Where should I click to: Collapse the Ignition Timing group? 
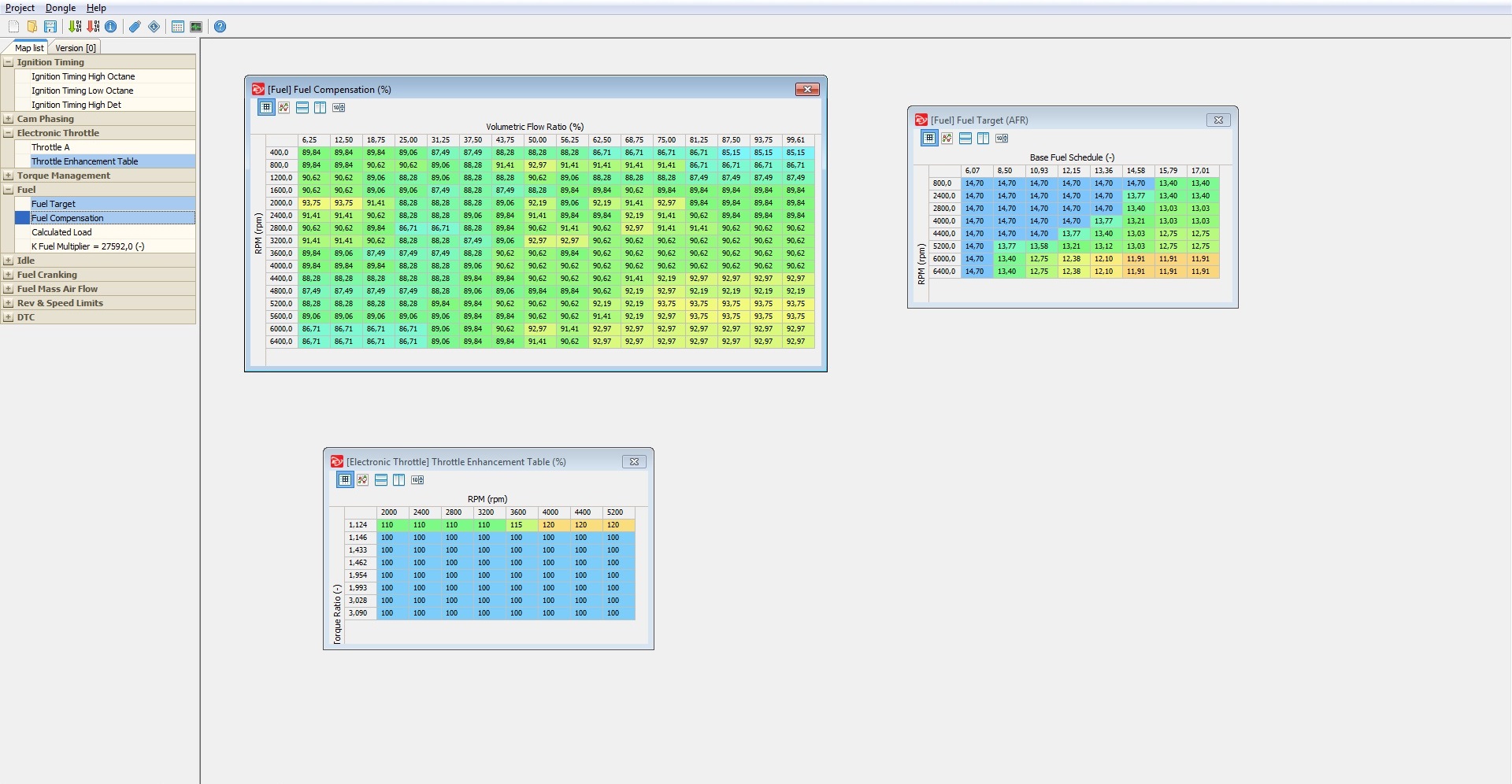(x=8, y=62)
